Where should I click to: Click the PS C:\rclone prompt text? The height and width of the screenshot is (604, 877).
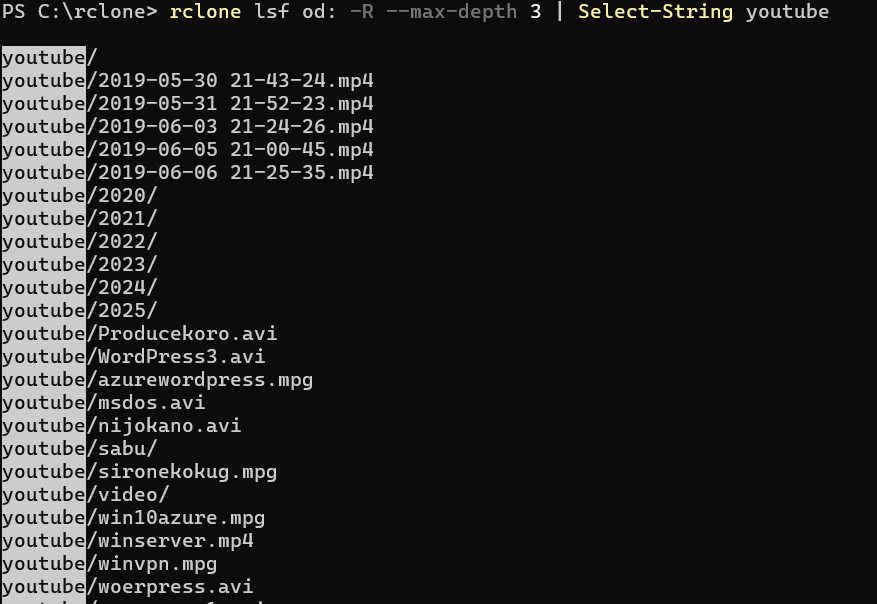(x=79, y=12)
